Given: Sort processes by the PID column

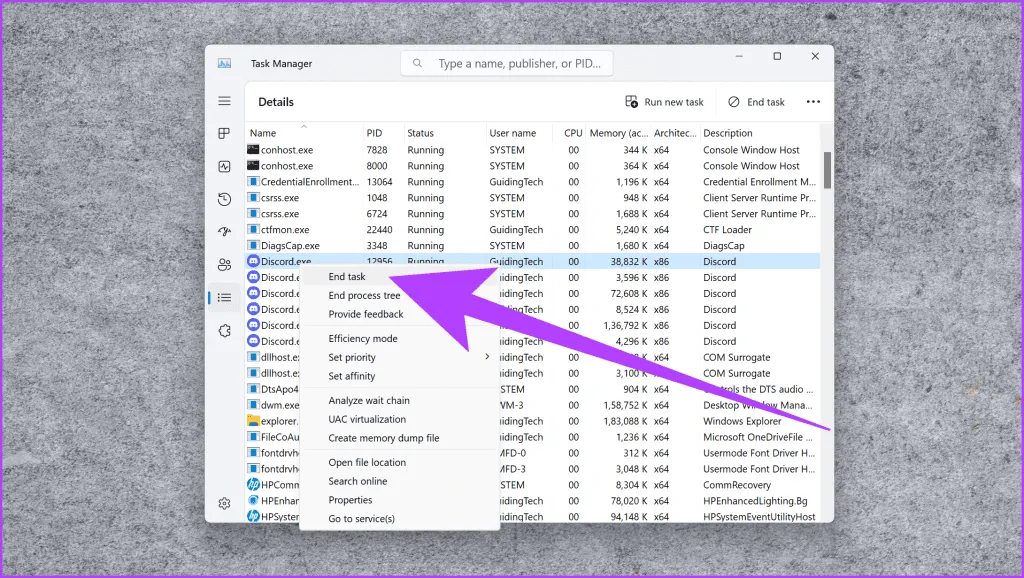Looking at the screenshot, I should [374, 133].
